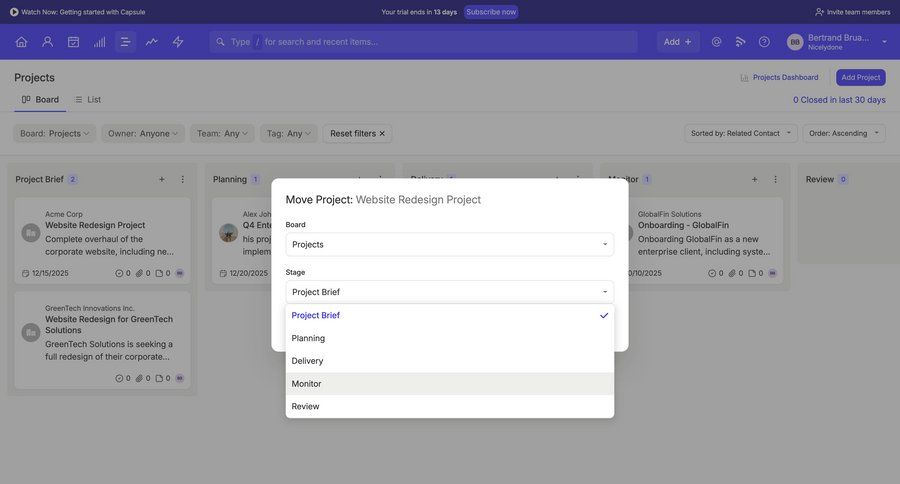Image resolution: width=900 pixels, height=484 pixels.
Task: Pick the Review stage option
Action: pos(449,407)
